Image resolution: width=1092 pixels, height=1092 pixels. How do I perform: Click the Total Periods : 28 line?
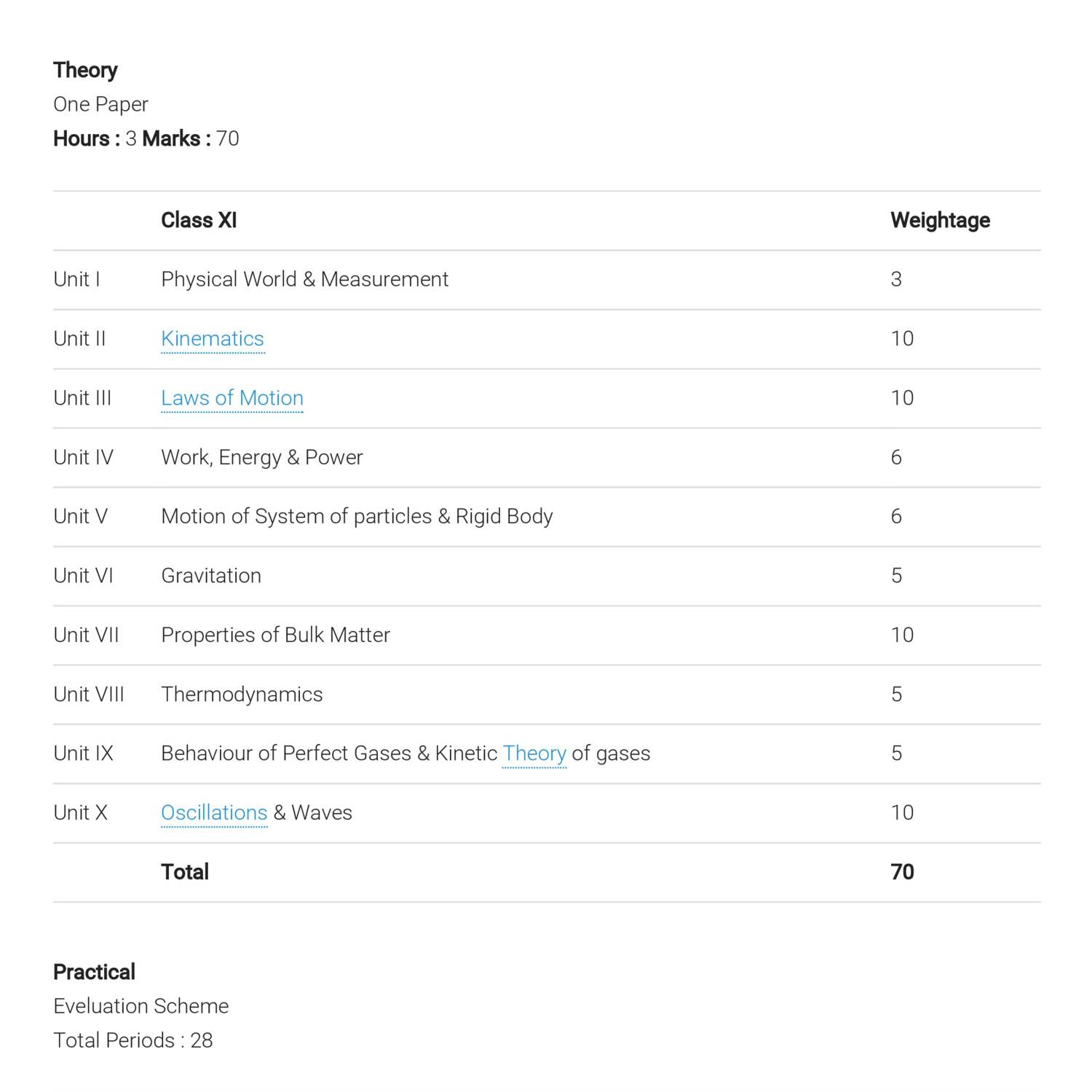click(x=132, y=1040)
